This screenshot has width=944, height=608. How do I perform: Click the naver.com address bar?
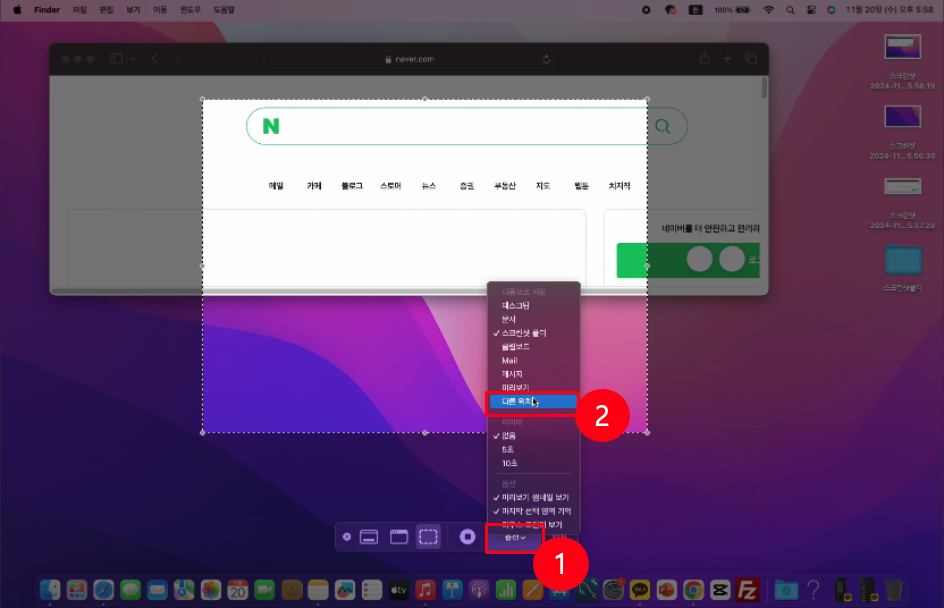(x=409, y=59)
